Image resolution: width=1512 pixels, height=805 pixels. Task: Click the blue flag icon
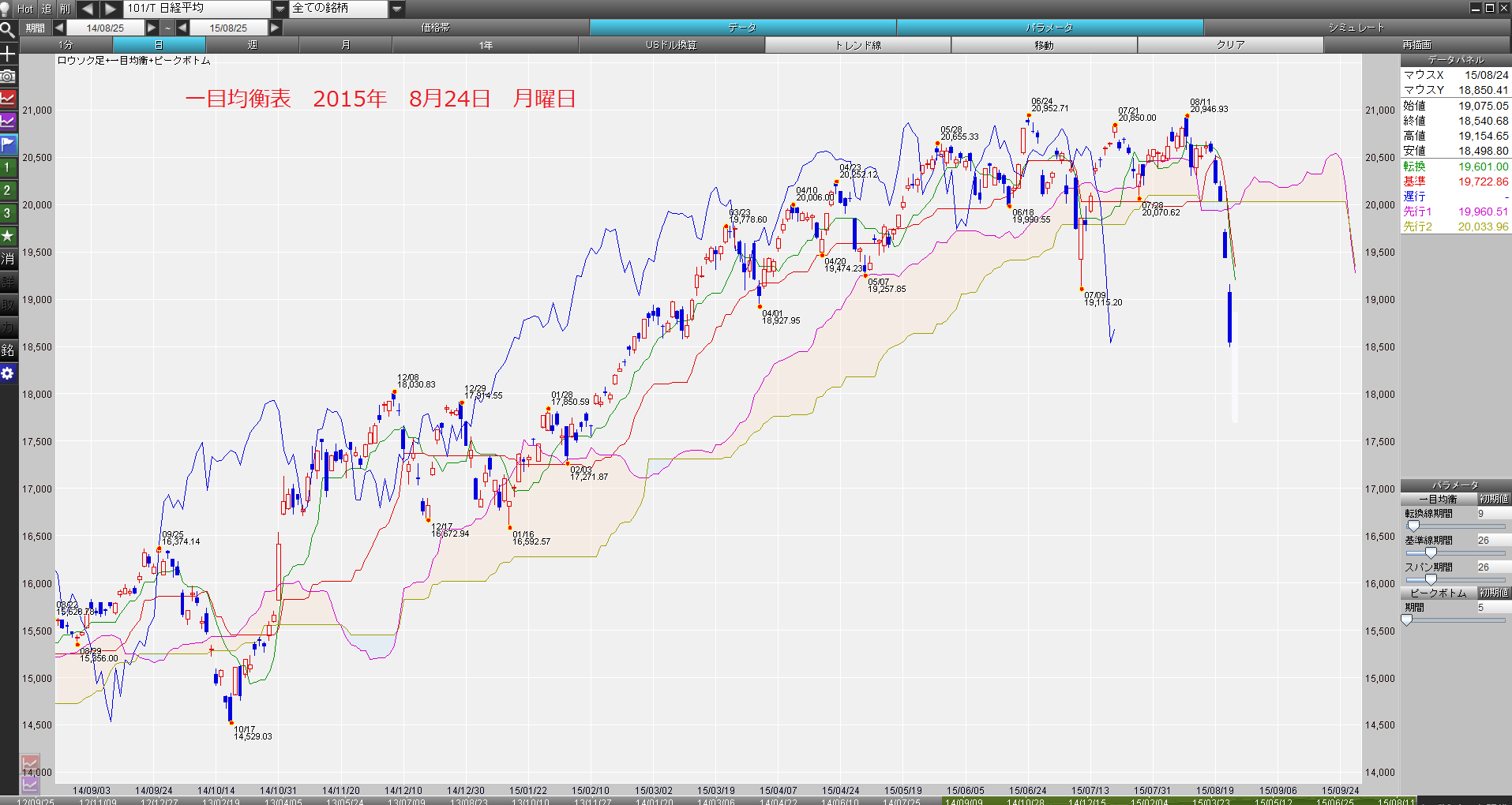8,145
